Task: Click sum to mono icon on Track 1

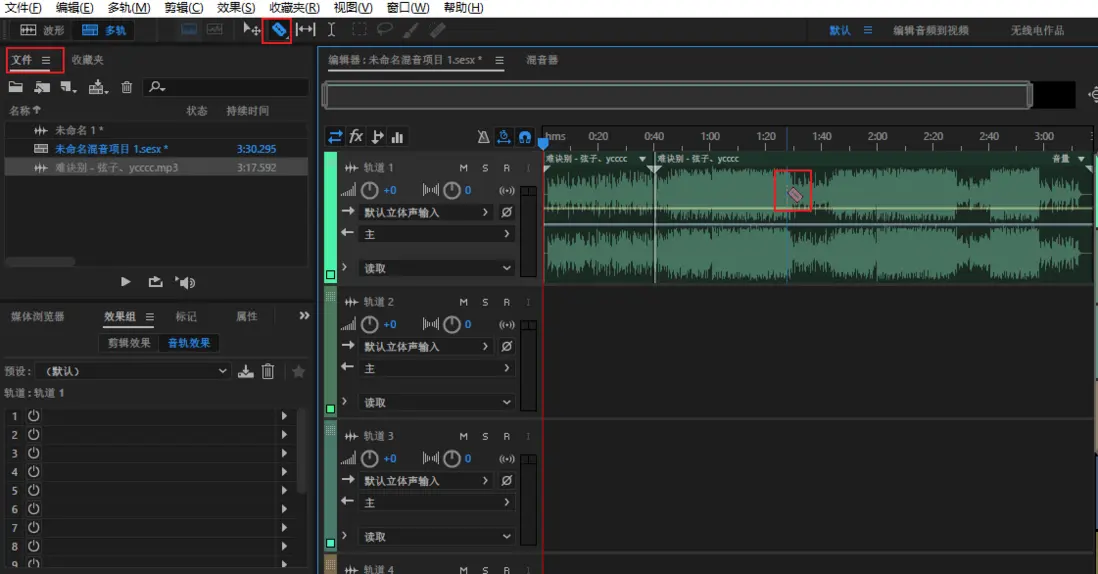Action: click(507, 190)
